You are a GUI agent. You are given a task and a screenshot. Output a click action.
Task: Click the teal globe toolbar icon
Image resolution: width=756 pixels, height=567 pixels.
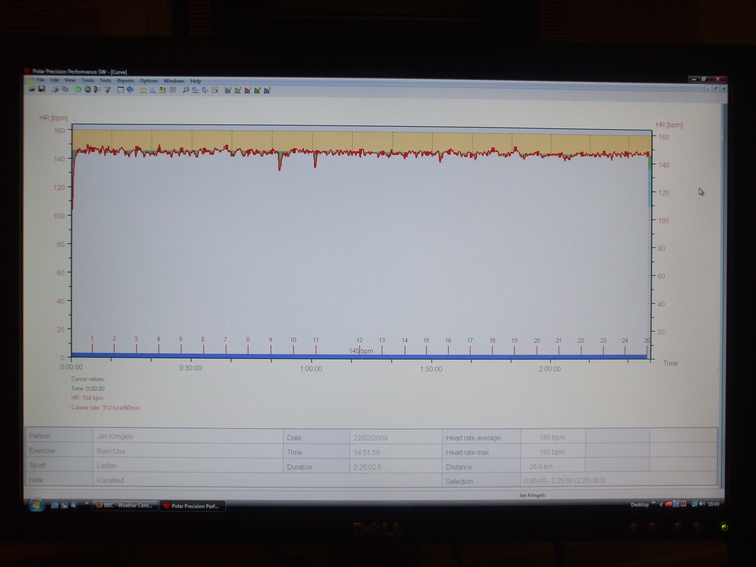pos(87,89)
